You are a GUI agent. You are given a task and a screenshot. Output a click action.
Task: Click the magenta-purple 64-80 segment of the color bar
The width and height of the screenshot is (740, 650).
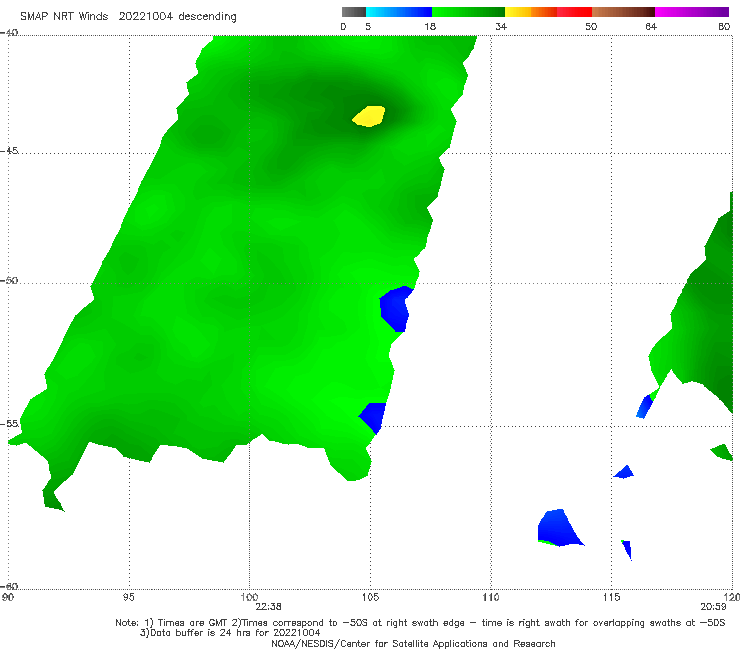tap(692, 12)
